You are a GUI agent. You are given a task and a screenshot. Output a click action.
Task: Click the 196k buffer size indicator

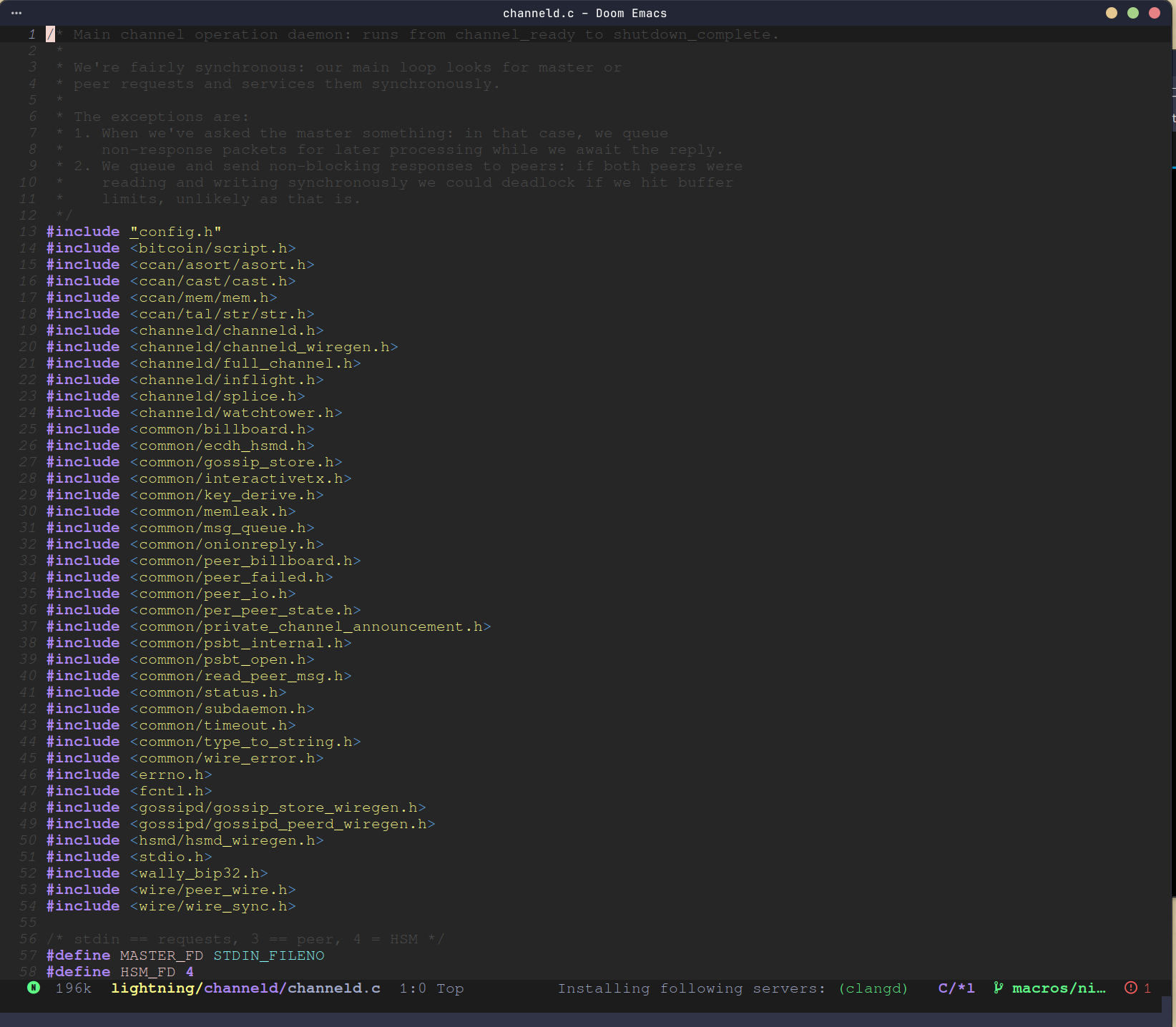point(74,988)
